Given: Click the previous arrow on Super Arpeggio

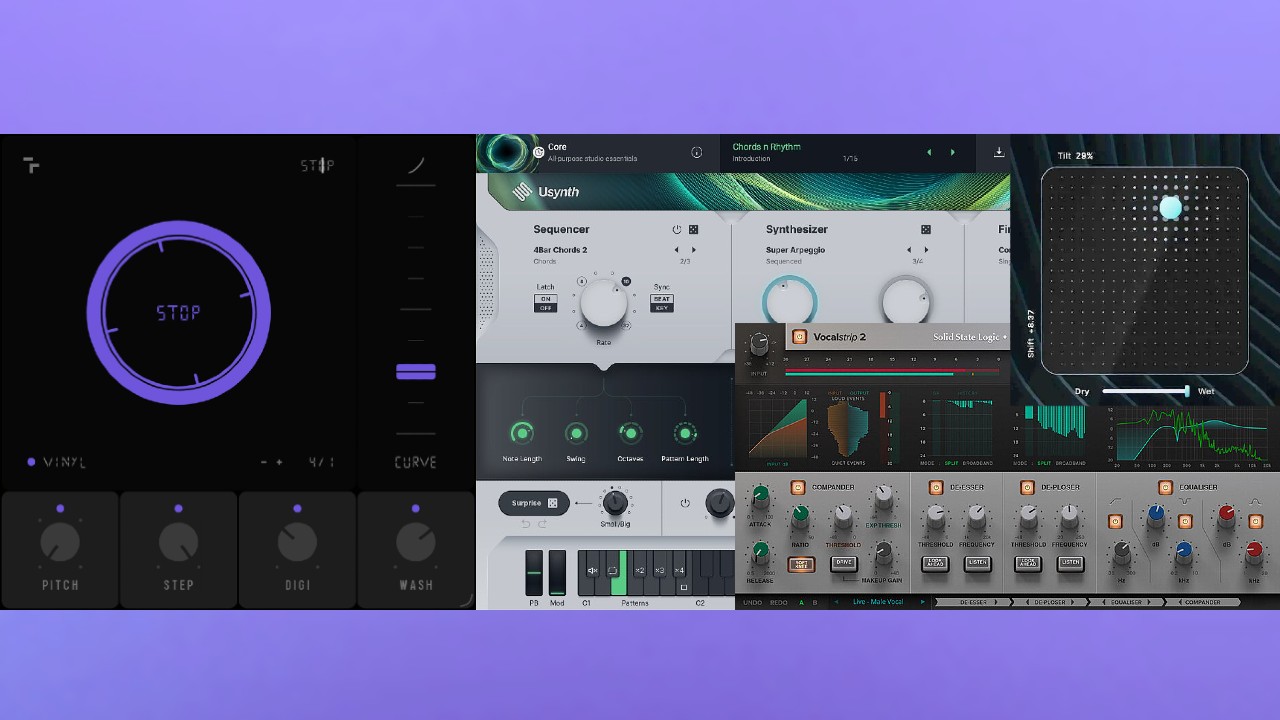Looking at the screenshot, I should pyautogui.click(x=910, y=250).
